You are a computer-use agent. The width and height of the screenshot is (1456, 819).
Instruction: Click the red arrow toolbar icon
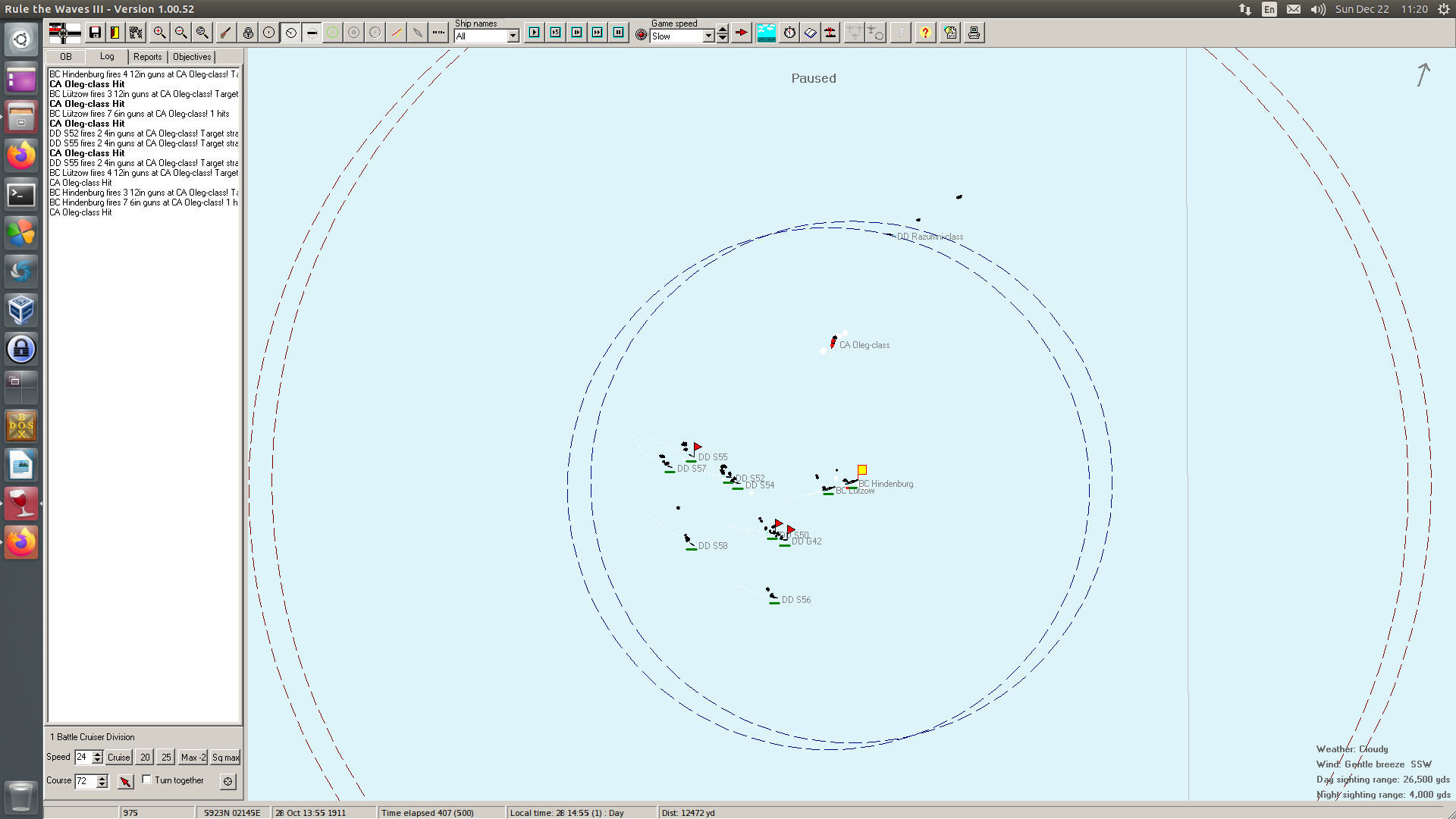742,33
